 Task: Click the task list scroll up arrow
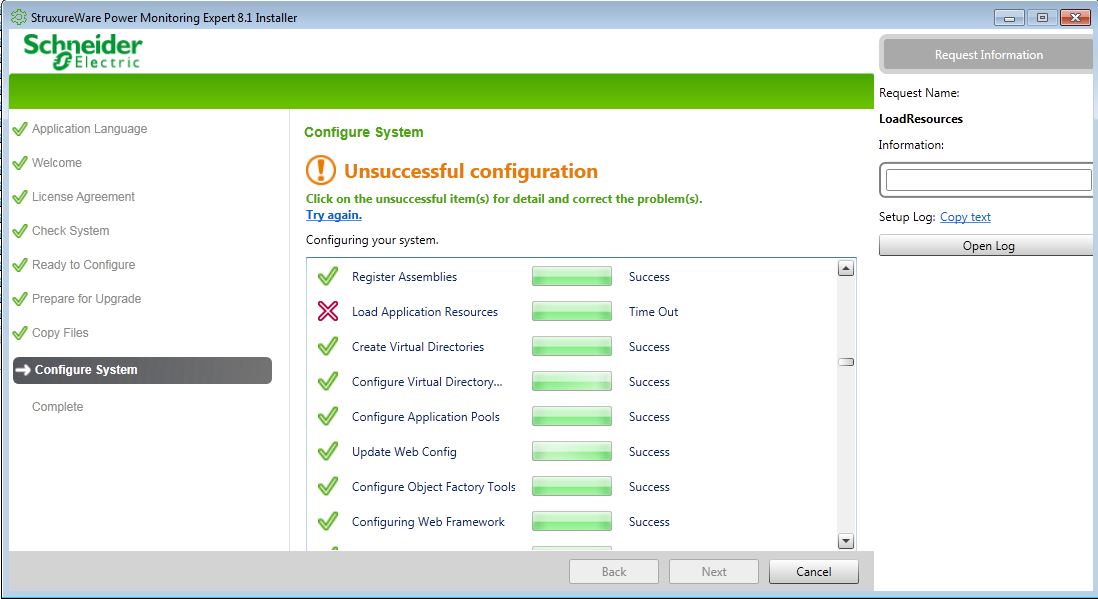tap(846, 268)
